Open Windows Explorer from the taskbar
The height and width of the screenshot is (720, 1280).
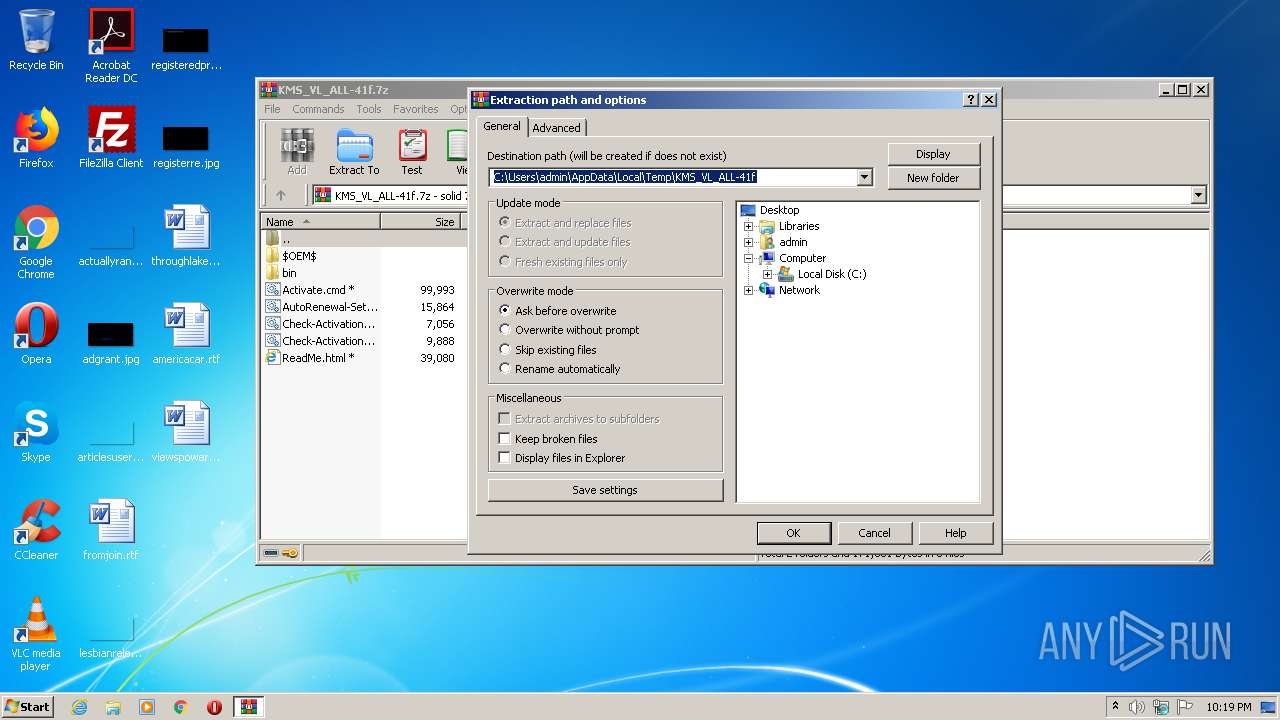pos(113,707)
